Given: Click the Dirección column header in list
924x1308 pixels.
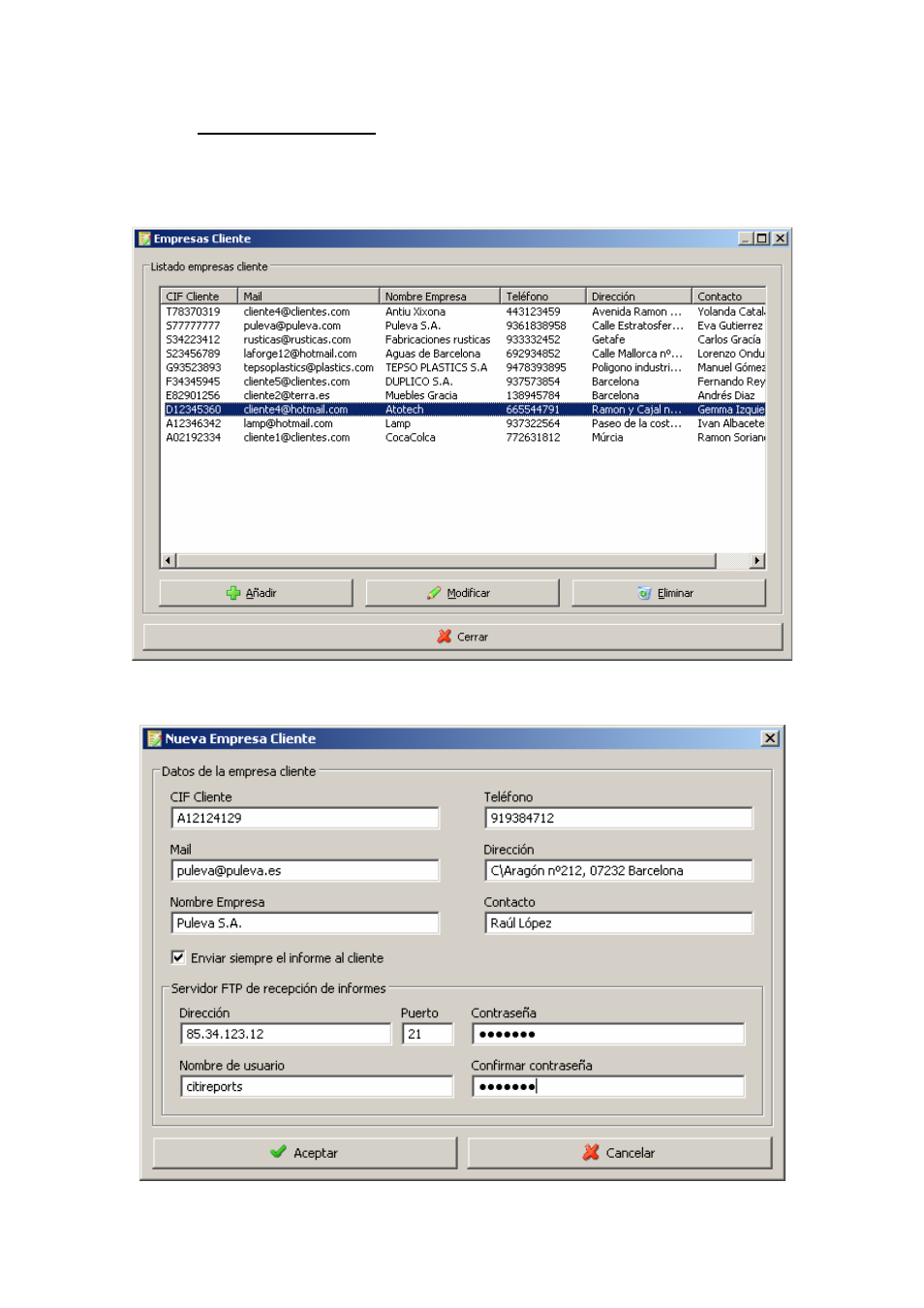Looking at the screenshot, I should point(639,296).
